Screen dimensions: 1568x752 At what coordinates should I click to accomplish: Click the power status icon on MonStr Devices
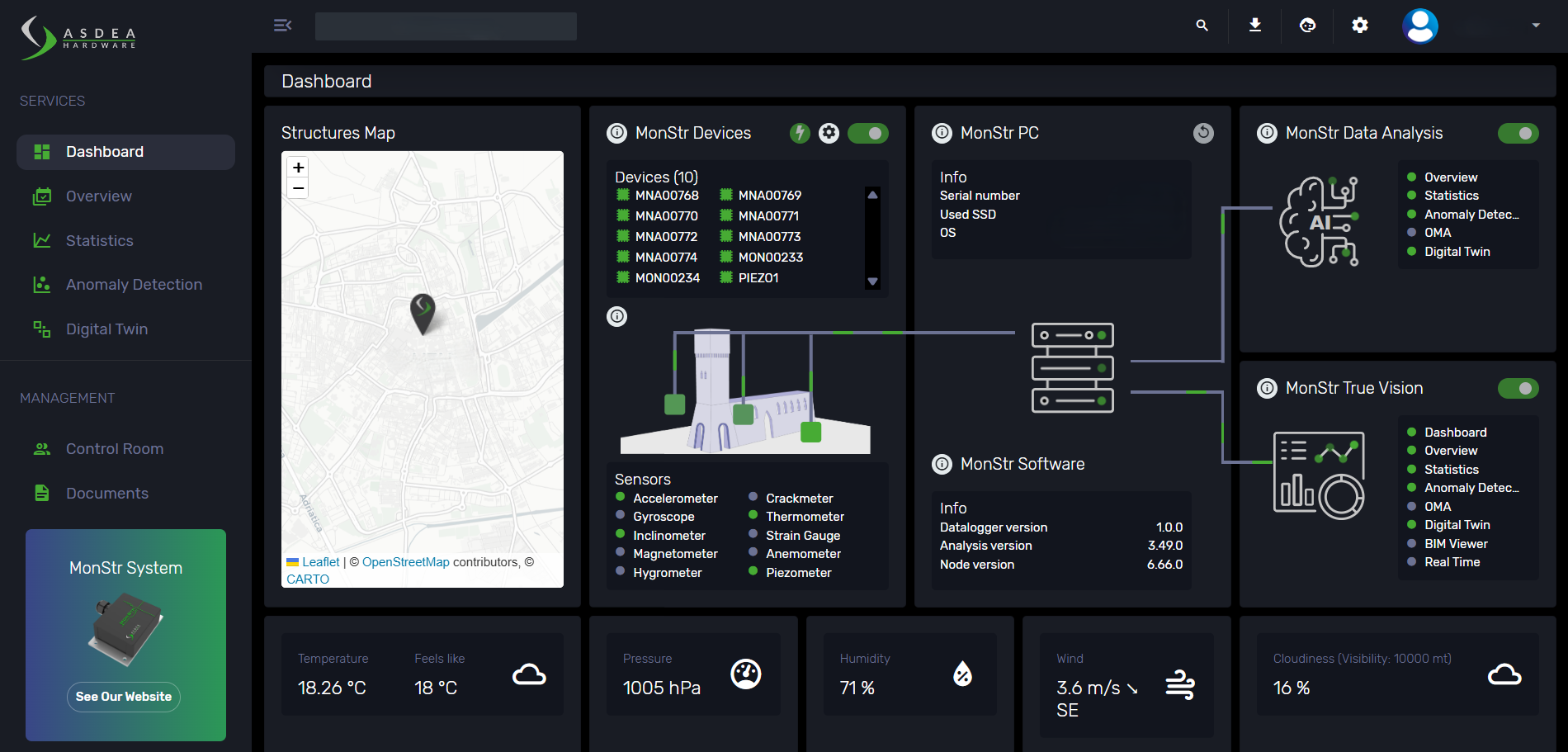[x=799, y=133]
